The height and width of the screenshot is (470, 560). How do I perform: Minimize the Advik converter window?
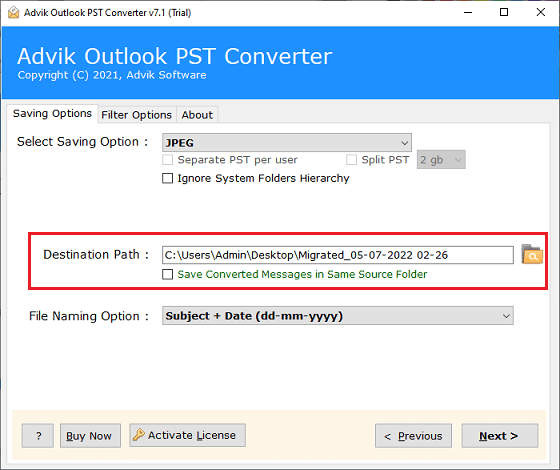click(x=468, y=12)
